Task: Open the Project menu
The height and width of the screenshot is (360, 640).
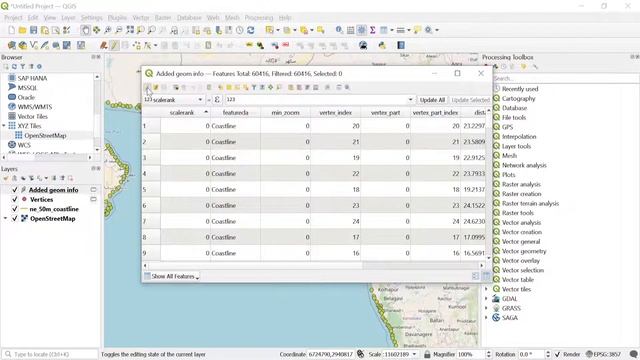Action: pos(13,18)
